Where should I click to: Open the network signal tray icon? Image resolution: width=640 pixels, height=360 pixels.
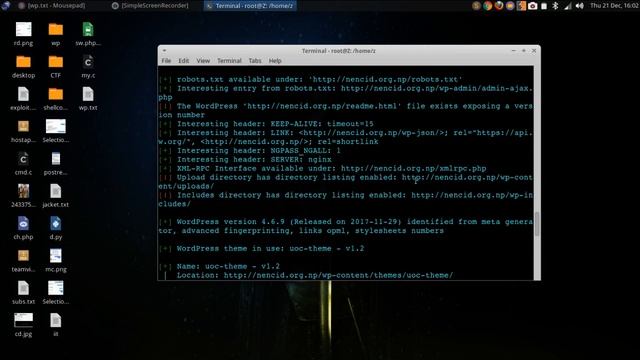tap(568, 6)
